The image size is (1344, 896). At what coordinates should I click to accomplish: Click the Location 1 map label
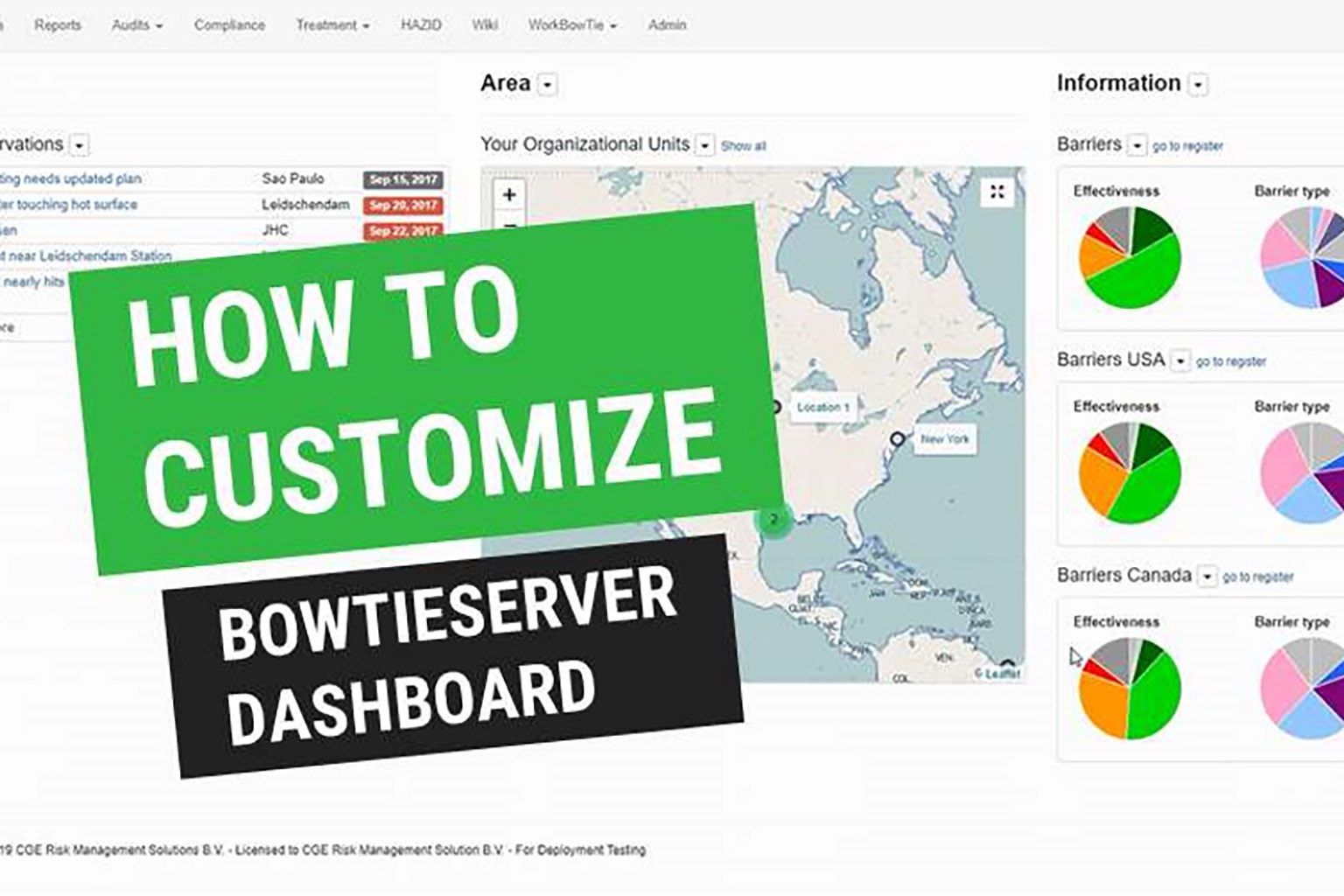tap(822, 408)
